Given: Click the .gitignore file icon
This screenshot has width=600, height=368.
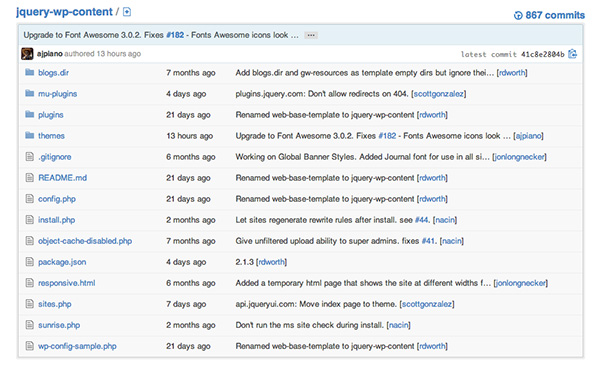Looking at the screenshot, I should tap(29, 156).
